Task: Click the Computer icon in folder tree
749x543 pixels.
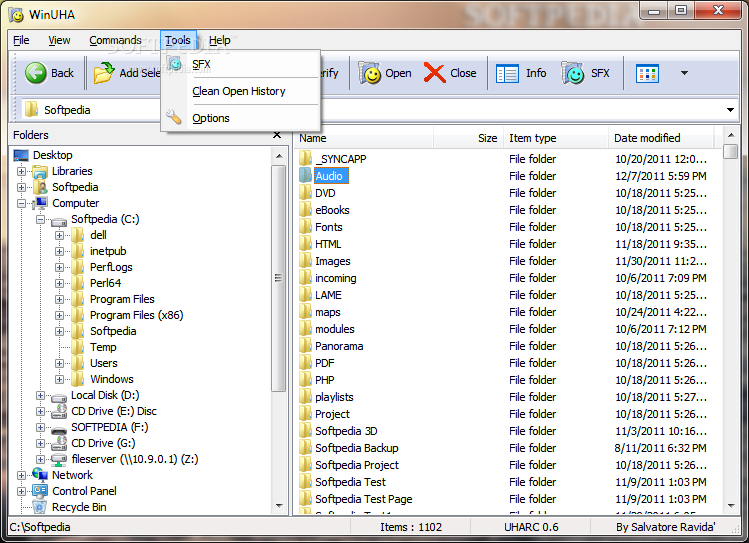Action: [x=40, y=203]
